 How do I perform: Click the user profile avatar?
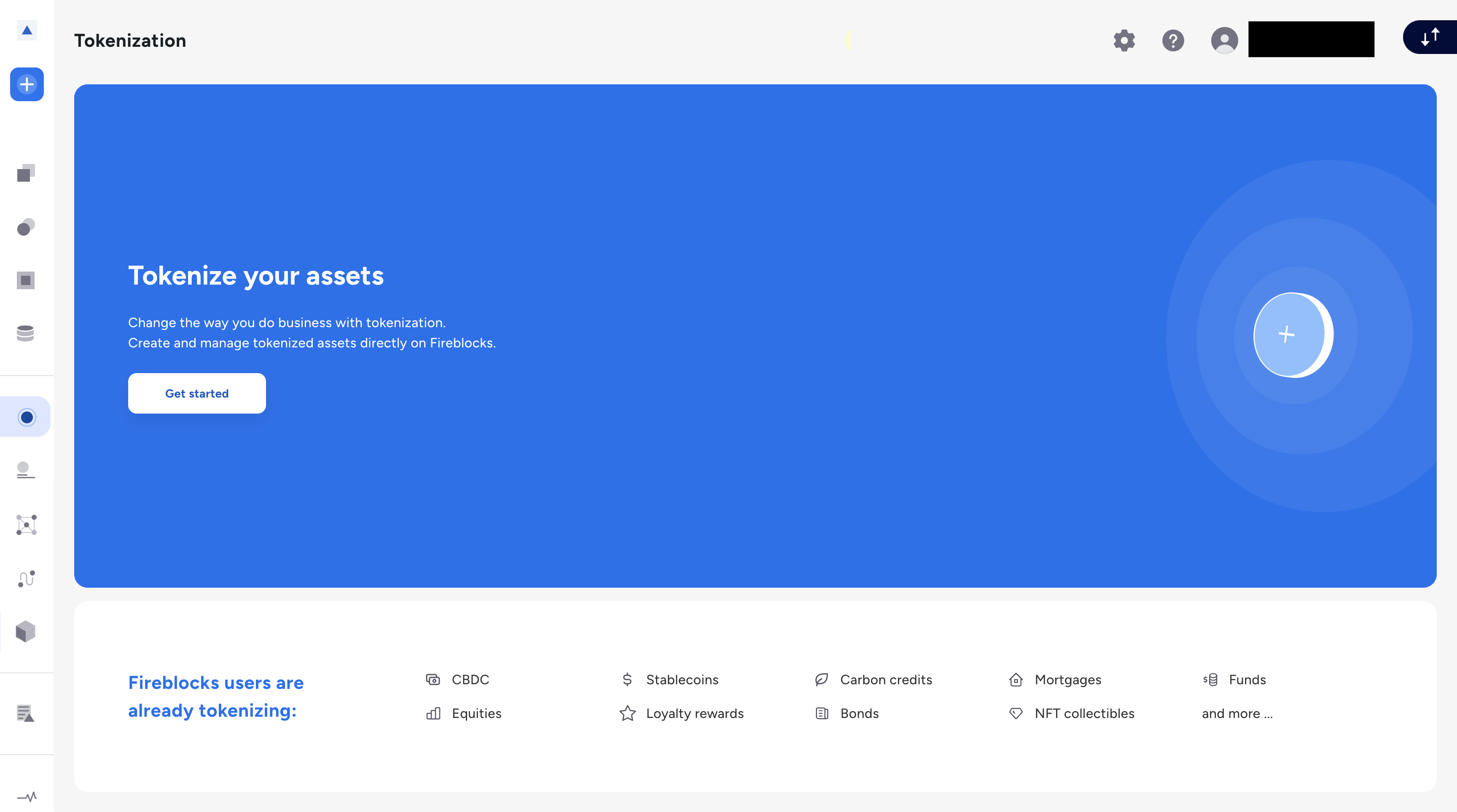point(1225,41)
